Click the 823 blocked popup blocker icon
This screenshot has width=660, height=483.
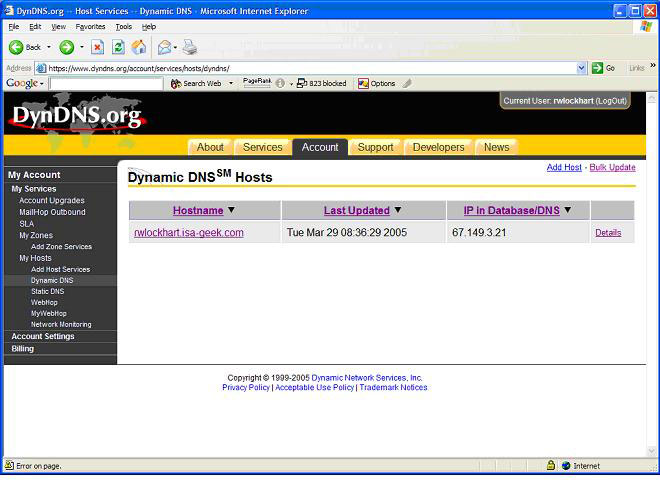pyautogui.click(x=322, y=83)
